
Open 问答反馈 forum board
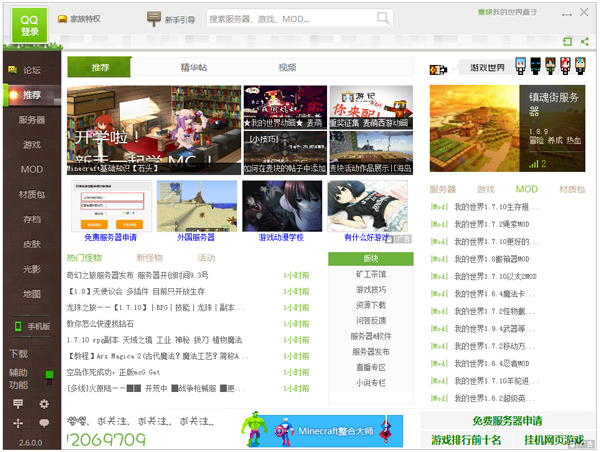pyautogui.click(x=371, y=321)
